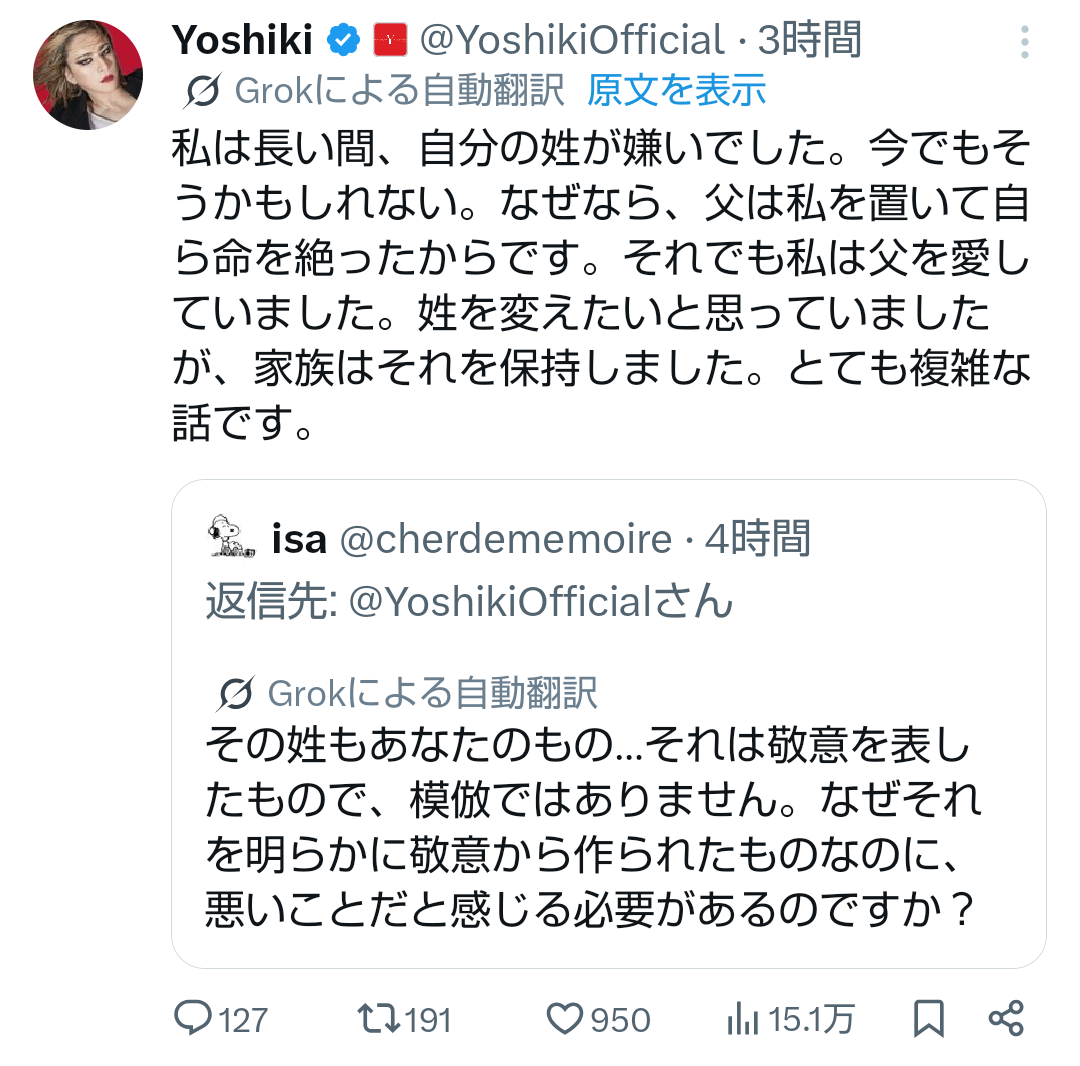Click the 3時間 timestamp on the main post
Screen dimensions: 1080x1066
pos(808,41)
